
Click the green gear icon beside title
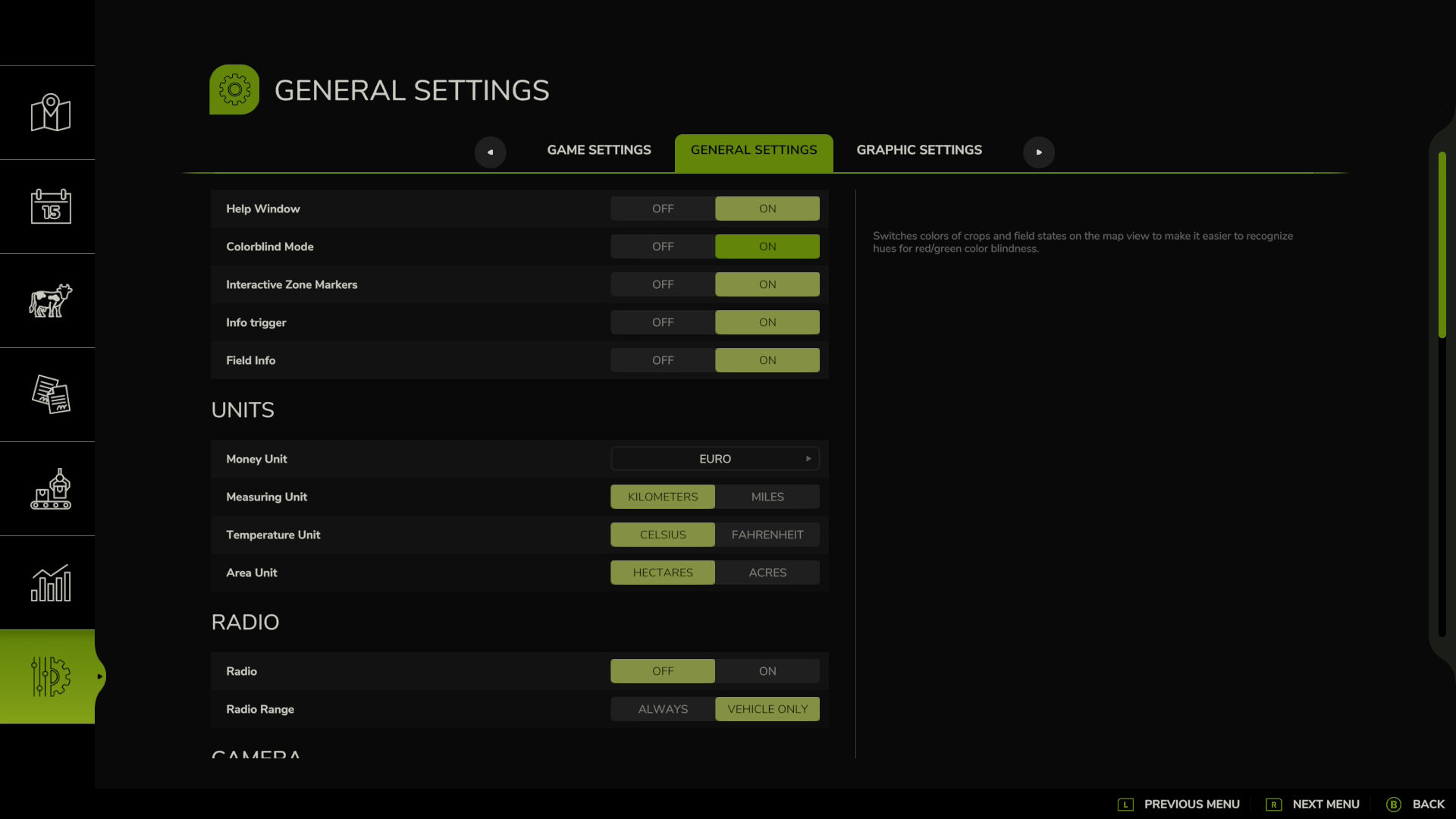click(x=234, y=89)
